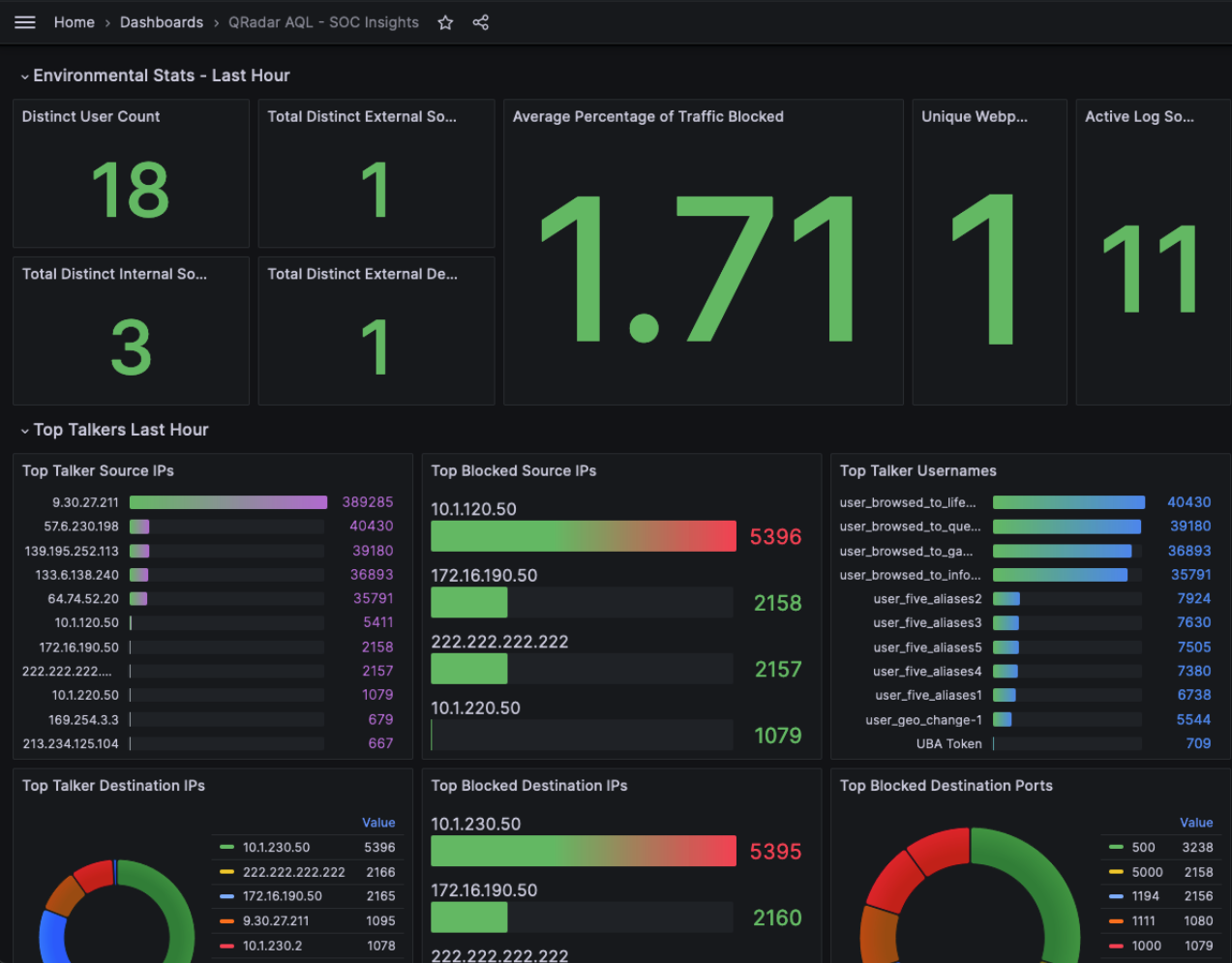Click red swatch for port 1000 legend entry

coord(1116,946)
